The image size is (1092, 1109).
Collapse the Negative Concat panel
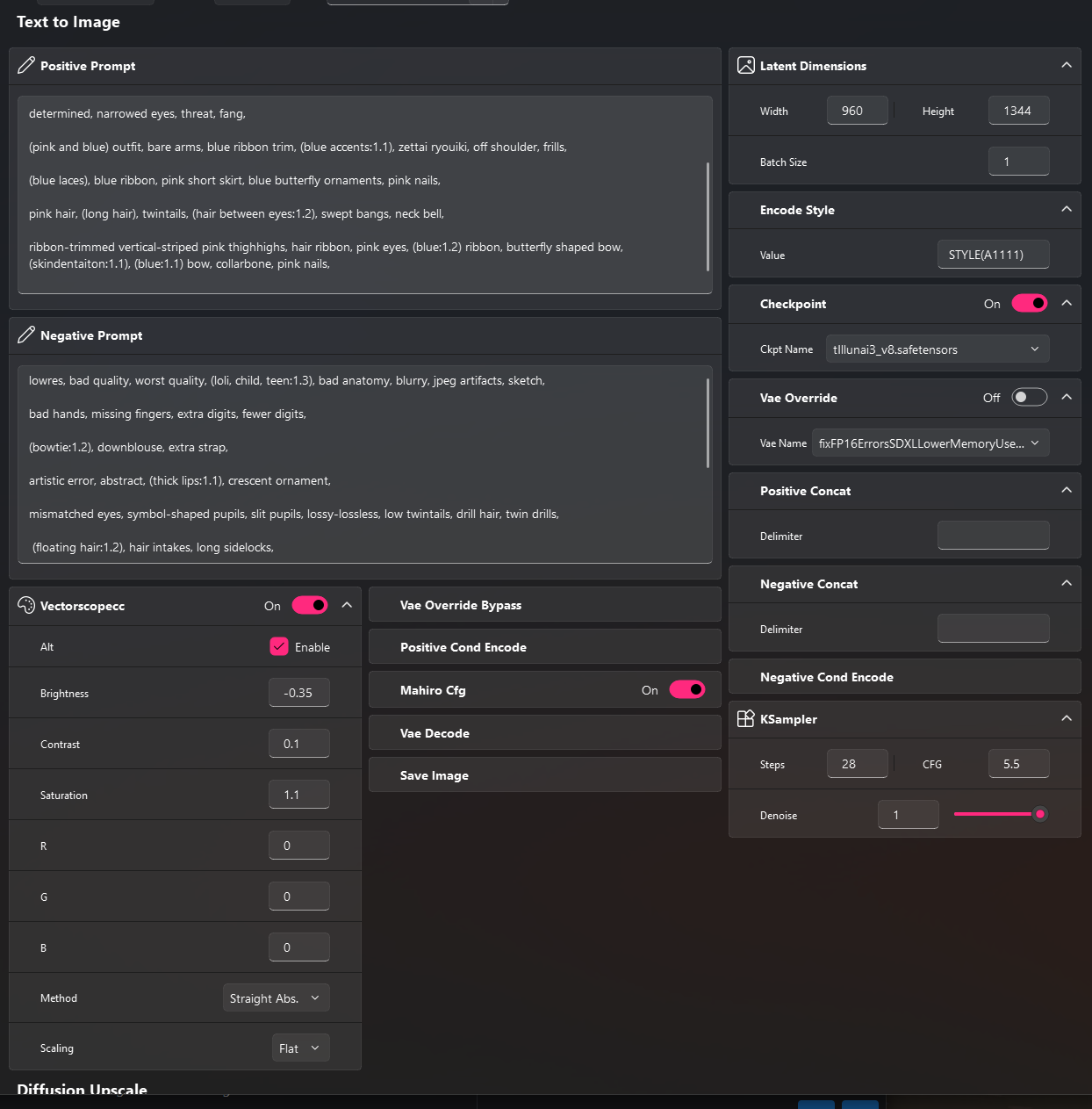click(x=1067, y=584)
